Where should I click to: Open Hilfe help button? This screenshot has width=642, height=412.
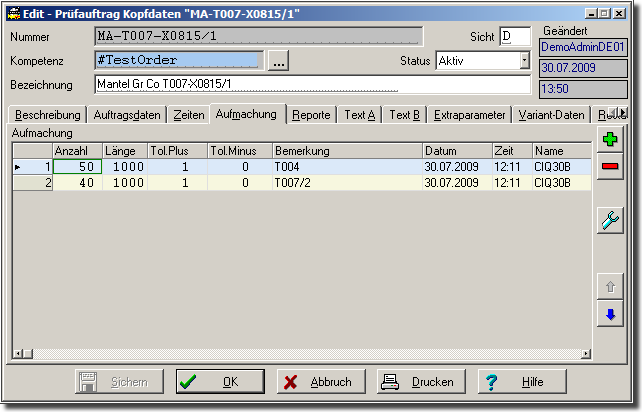(522, 382)
